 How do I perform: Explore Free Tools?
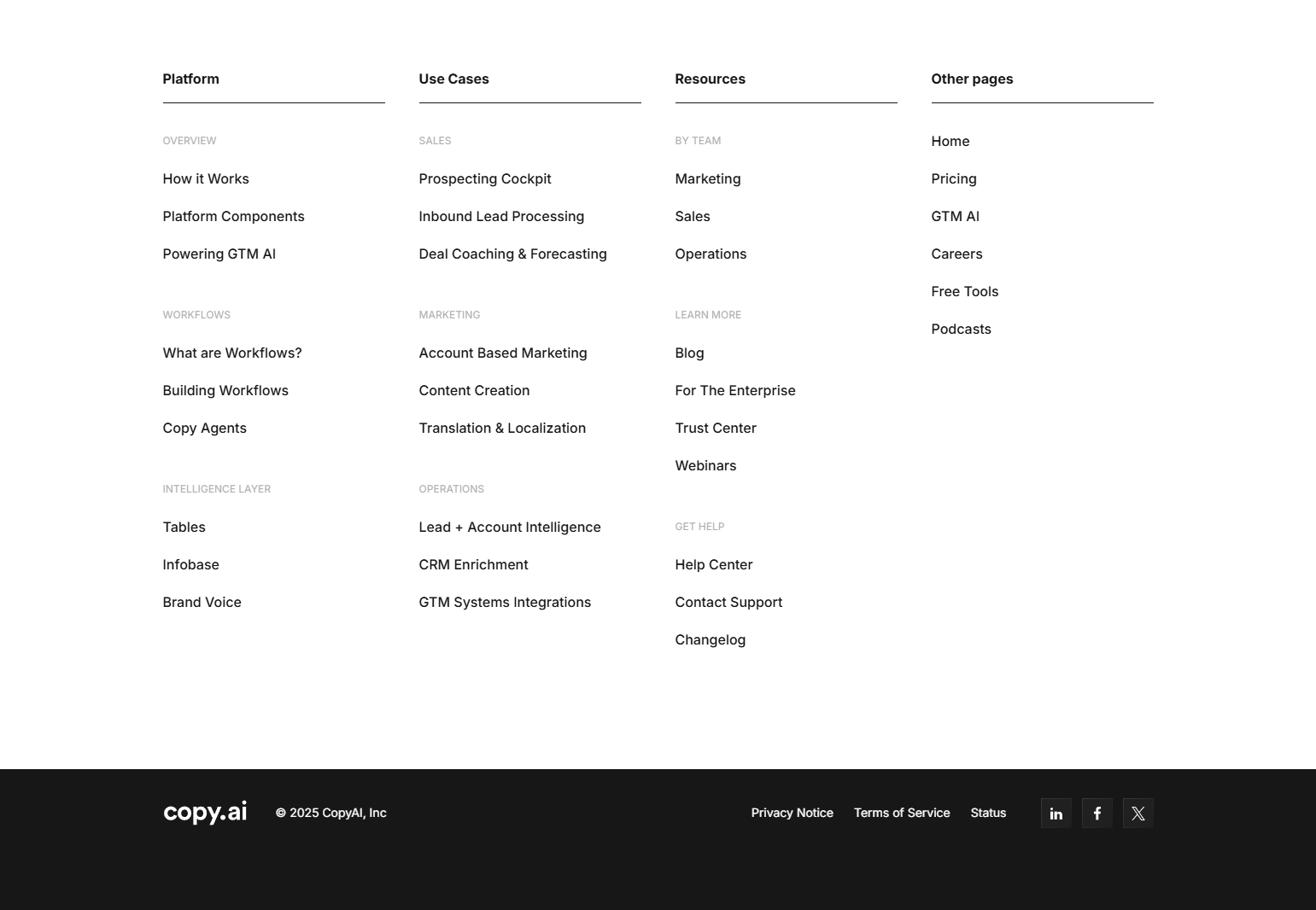tap(964, 291)
